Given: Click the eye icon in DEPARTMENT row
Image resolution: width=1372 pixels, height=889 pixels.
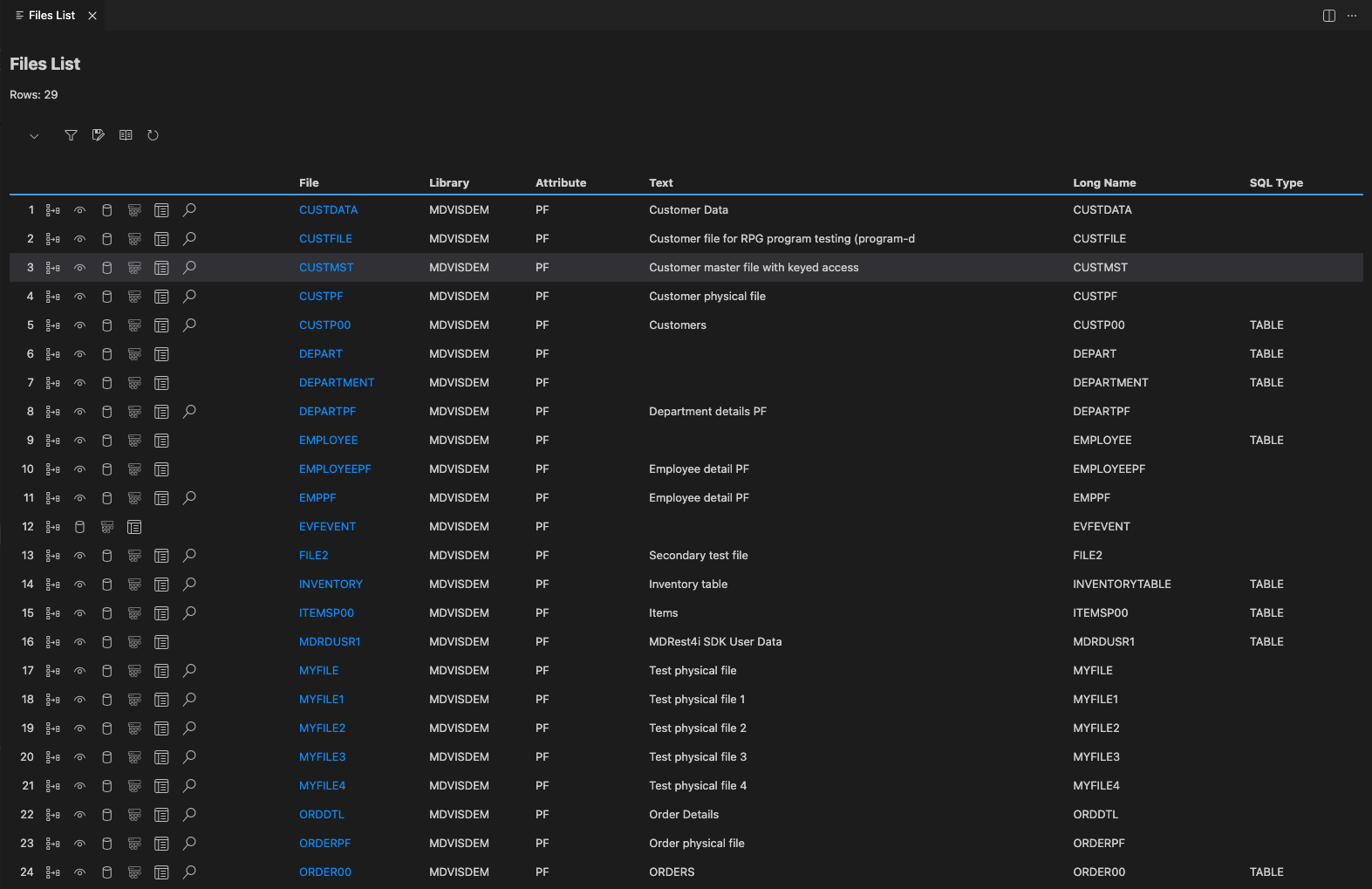Looking at the screenshot, I should tap(79, 383).
